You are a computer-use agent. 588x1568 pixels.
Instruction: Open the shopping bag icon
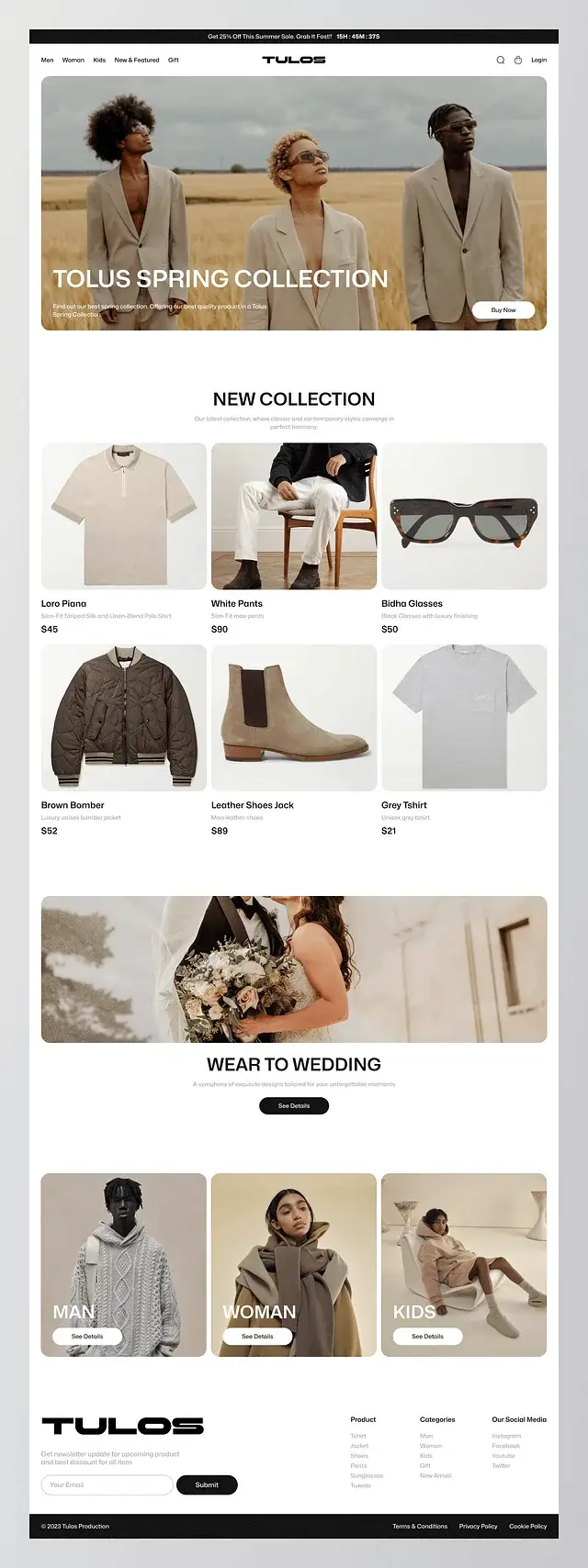(x=517, y=60)
